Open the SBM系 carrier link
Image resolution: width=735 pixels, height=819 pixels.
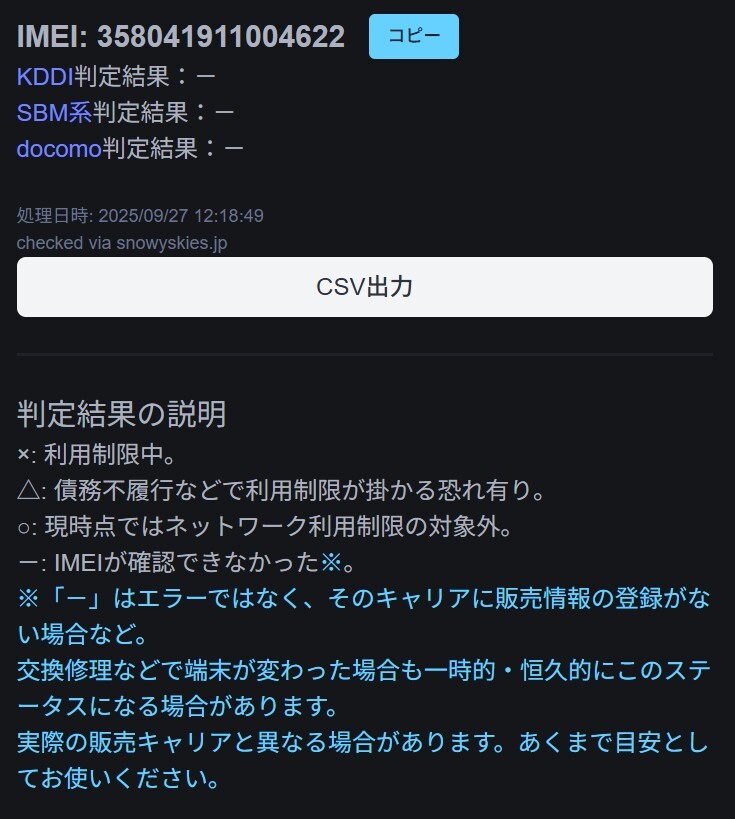[x=54, y=113]
